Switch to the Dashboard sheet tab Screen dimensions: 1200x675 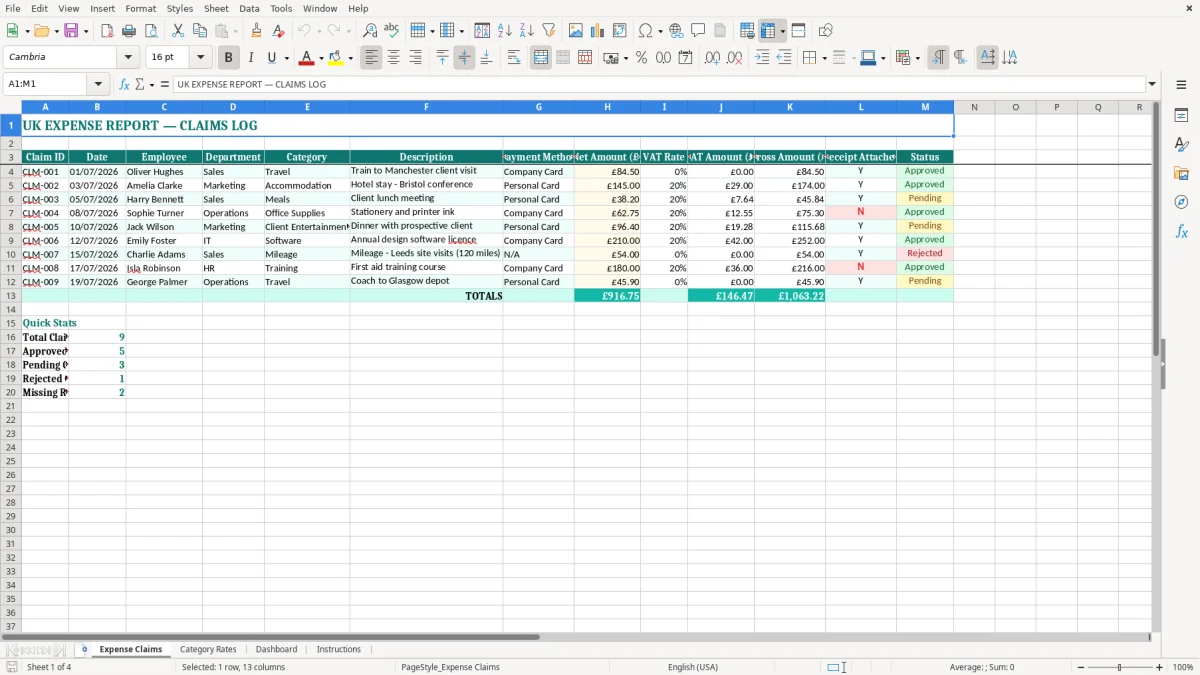276,650
